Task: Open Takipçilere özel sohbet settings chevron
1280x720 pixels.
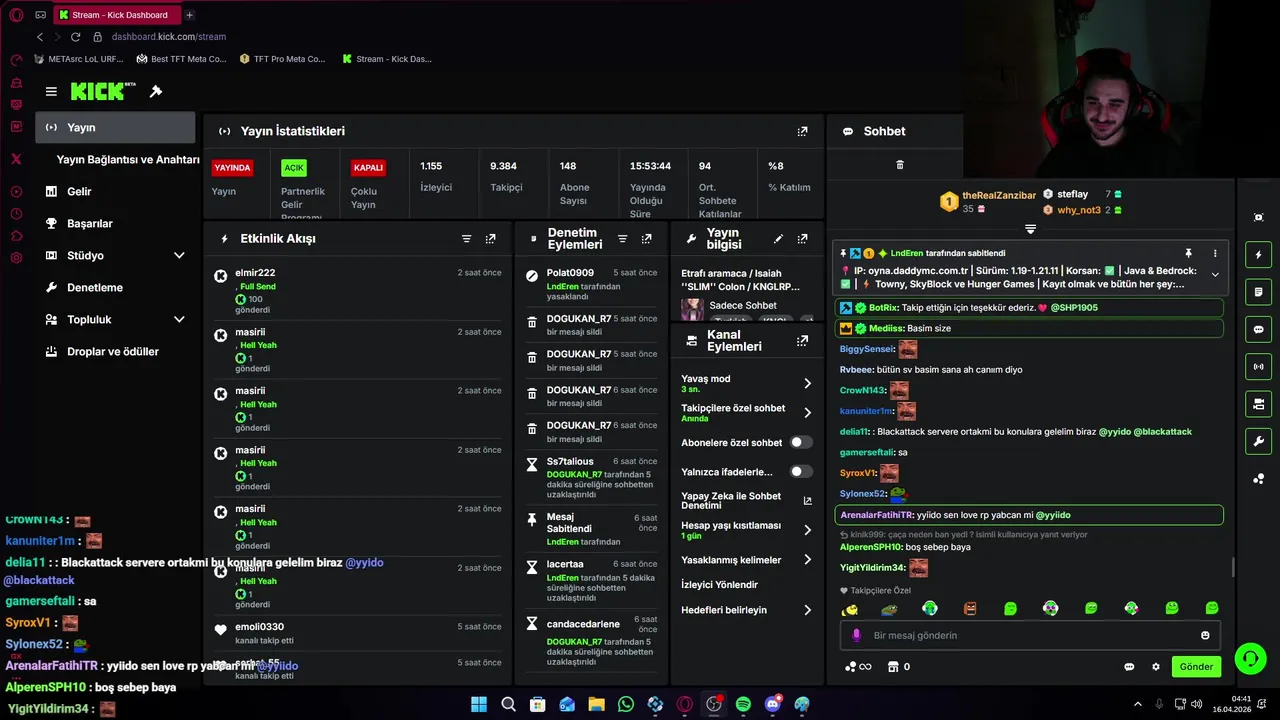Action: tap(807, 413)
